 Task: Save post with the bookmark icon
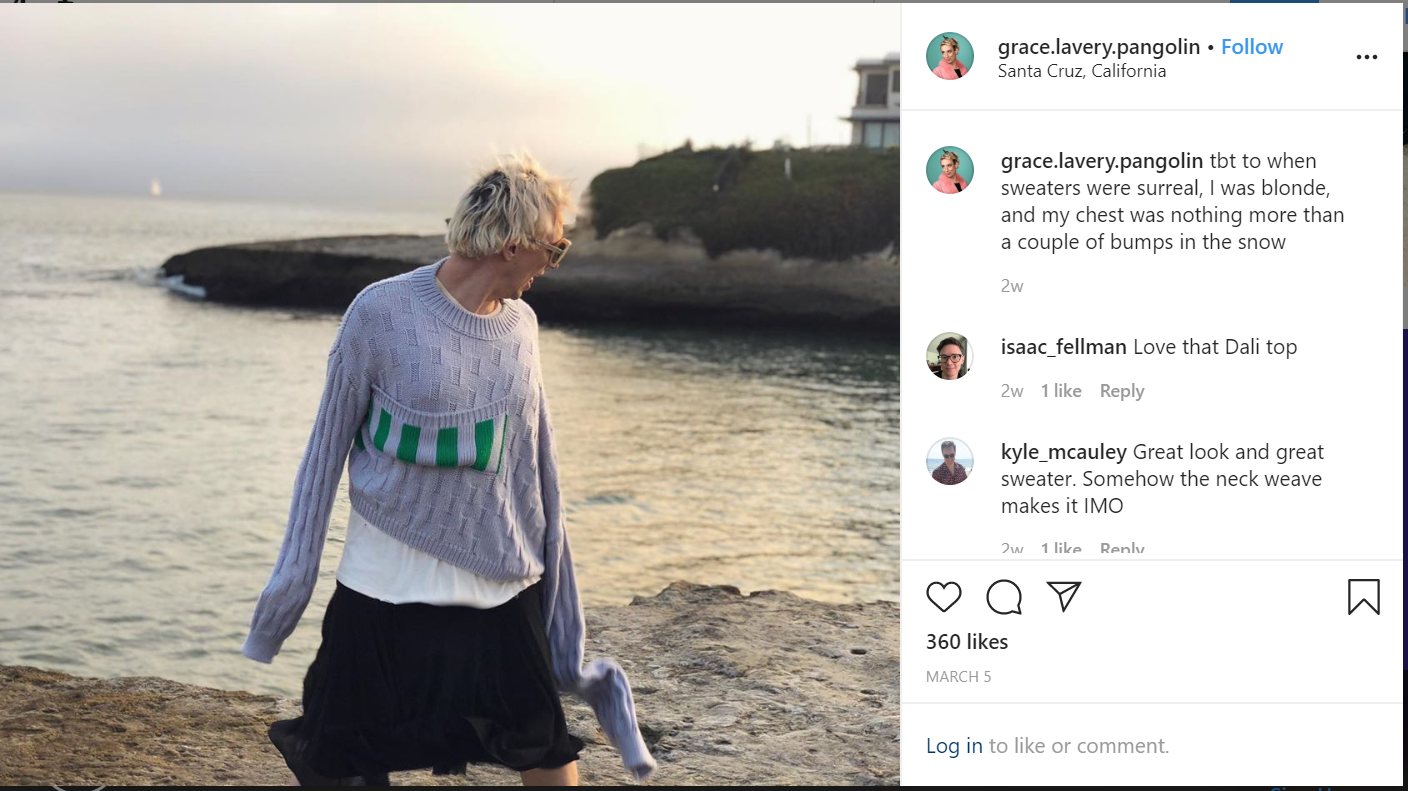coord(1363,597)
